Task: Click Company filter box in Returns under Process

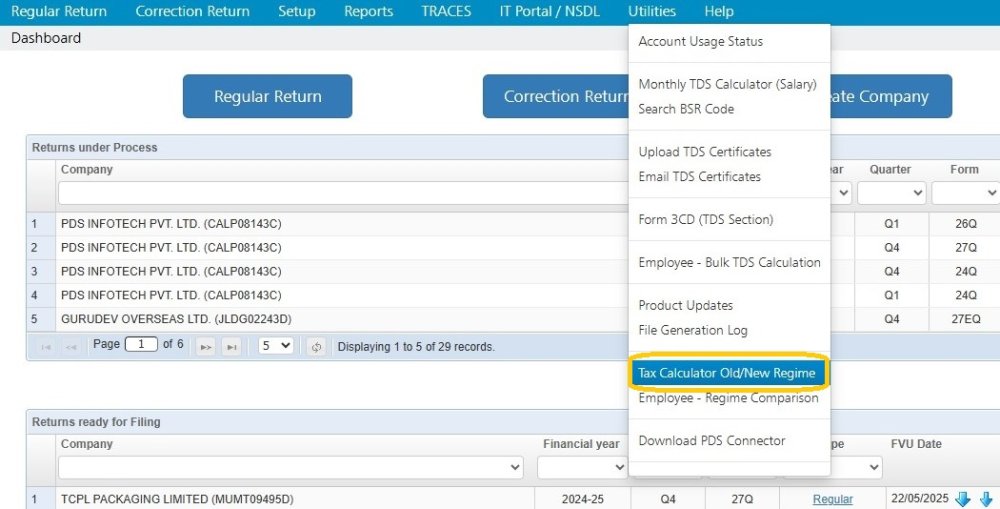Action: pyautogui.click(x=343, y=193)
